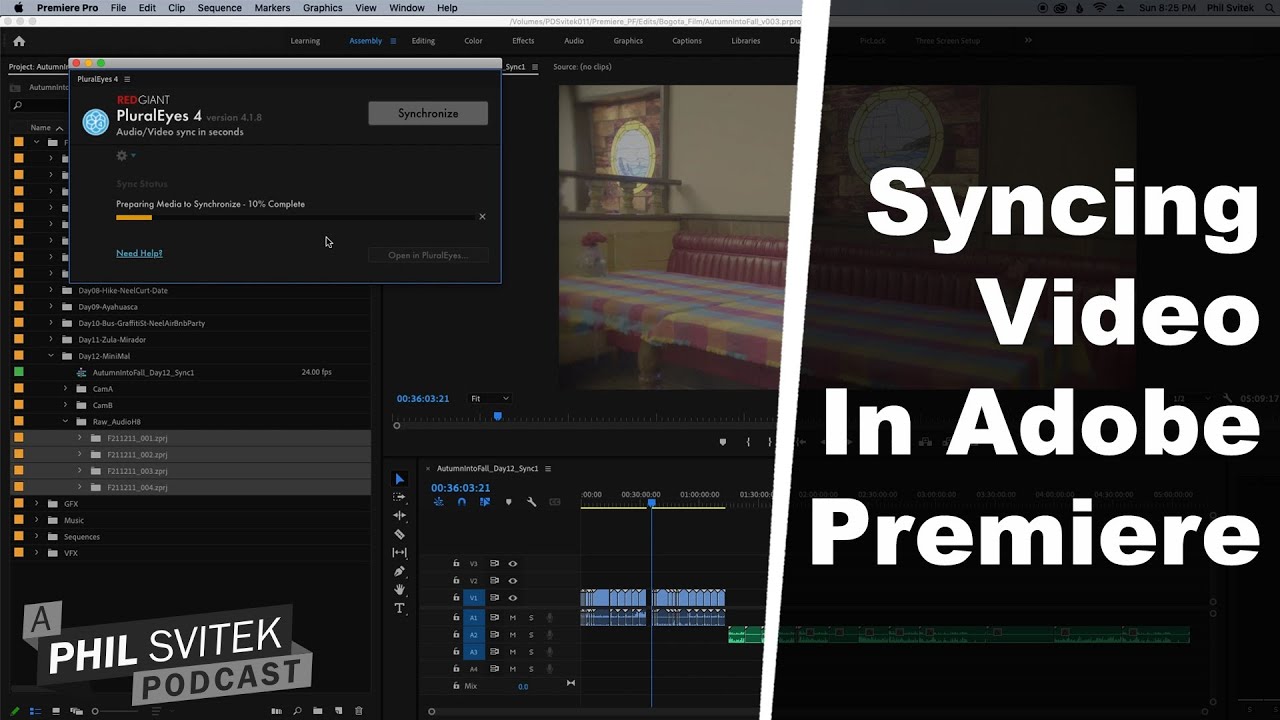Click the timeline timecode 00:36:03:21
Viewport: 1280px width, 720px height.
tap(461, 488)
